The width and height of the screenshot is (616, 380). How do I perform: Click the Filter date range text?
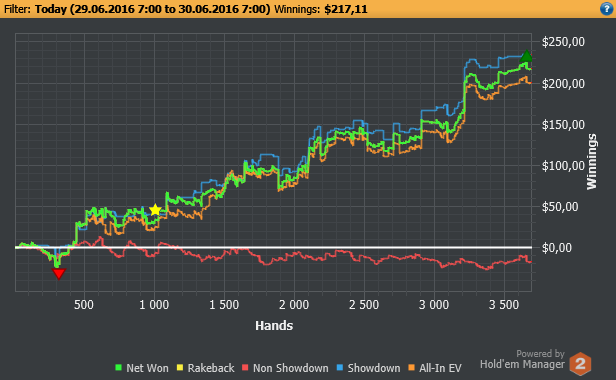[152, 9]
